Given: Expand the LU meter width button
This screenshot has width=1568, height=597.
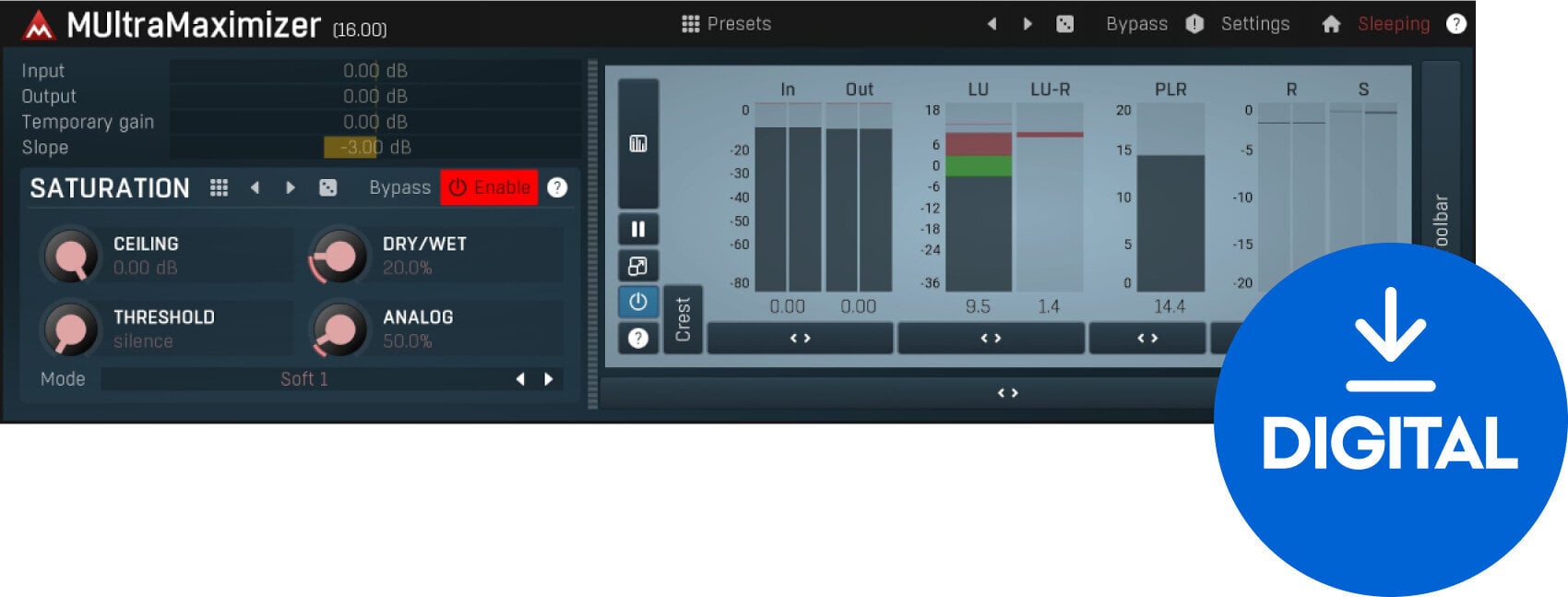Looking at the screenshot, I should pos(991,339).
